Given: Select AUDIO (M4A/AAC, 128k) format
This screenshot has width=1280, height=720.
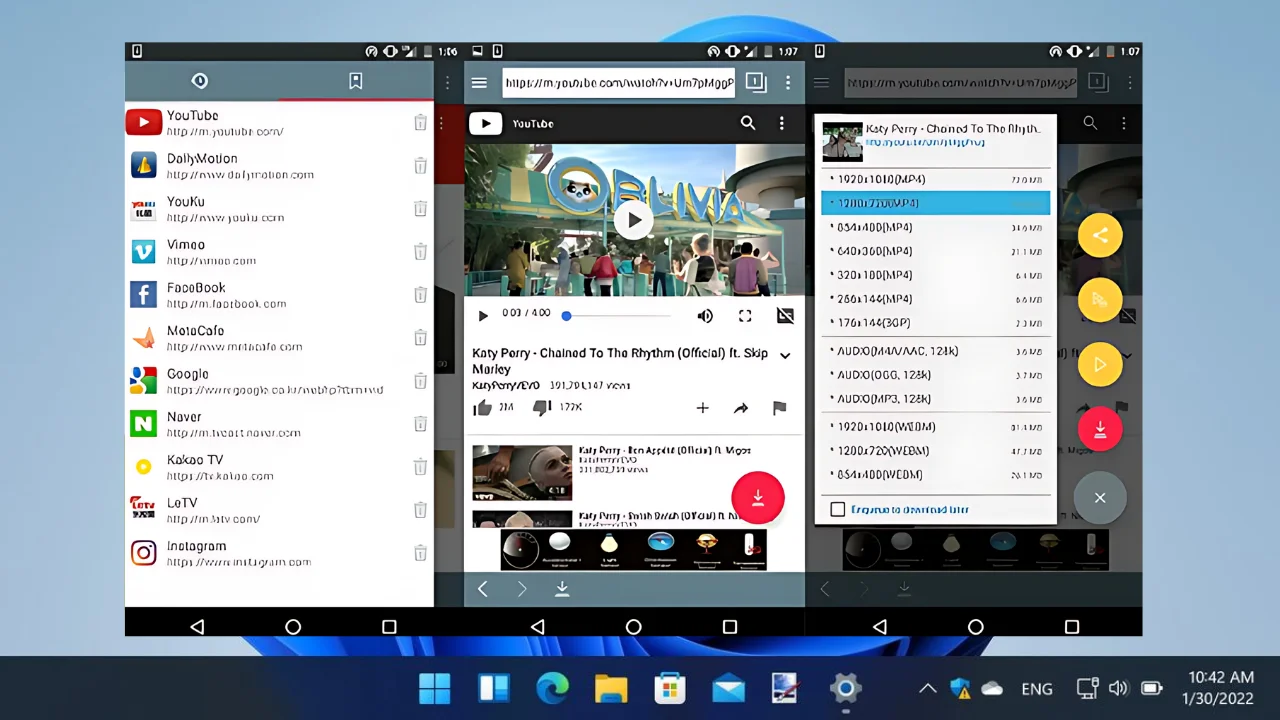Looking at the screenshot, I should (935, 351).
